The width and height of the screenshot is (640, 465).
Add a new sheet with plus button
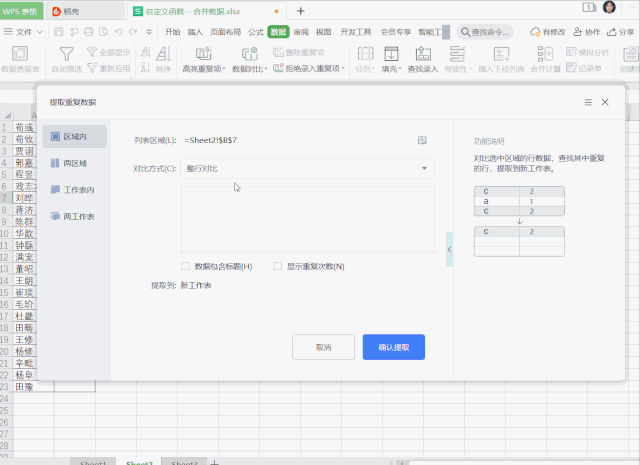pyautogui.click(x=214, y=463)
